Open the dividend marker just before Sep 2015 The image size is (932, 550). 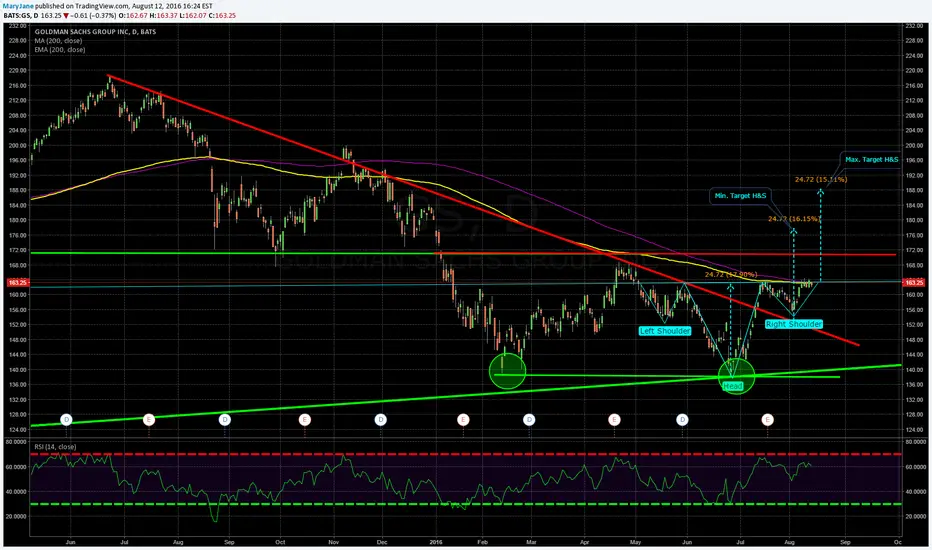tap(225, 420)
